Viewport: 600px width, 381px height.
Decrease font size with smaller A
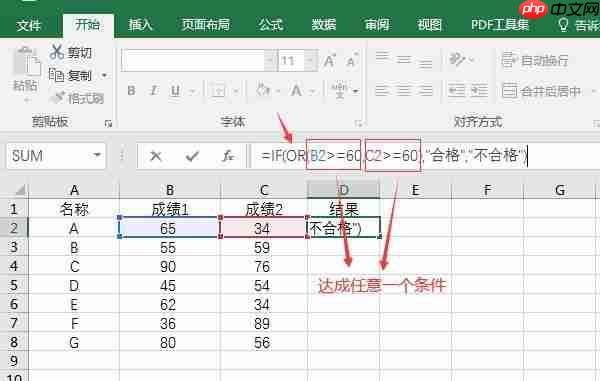coord(351,60)
